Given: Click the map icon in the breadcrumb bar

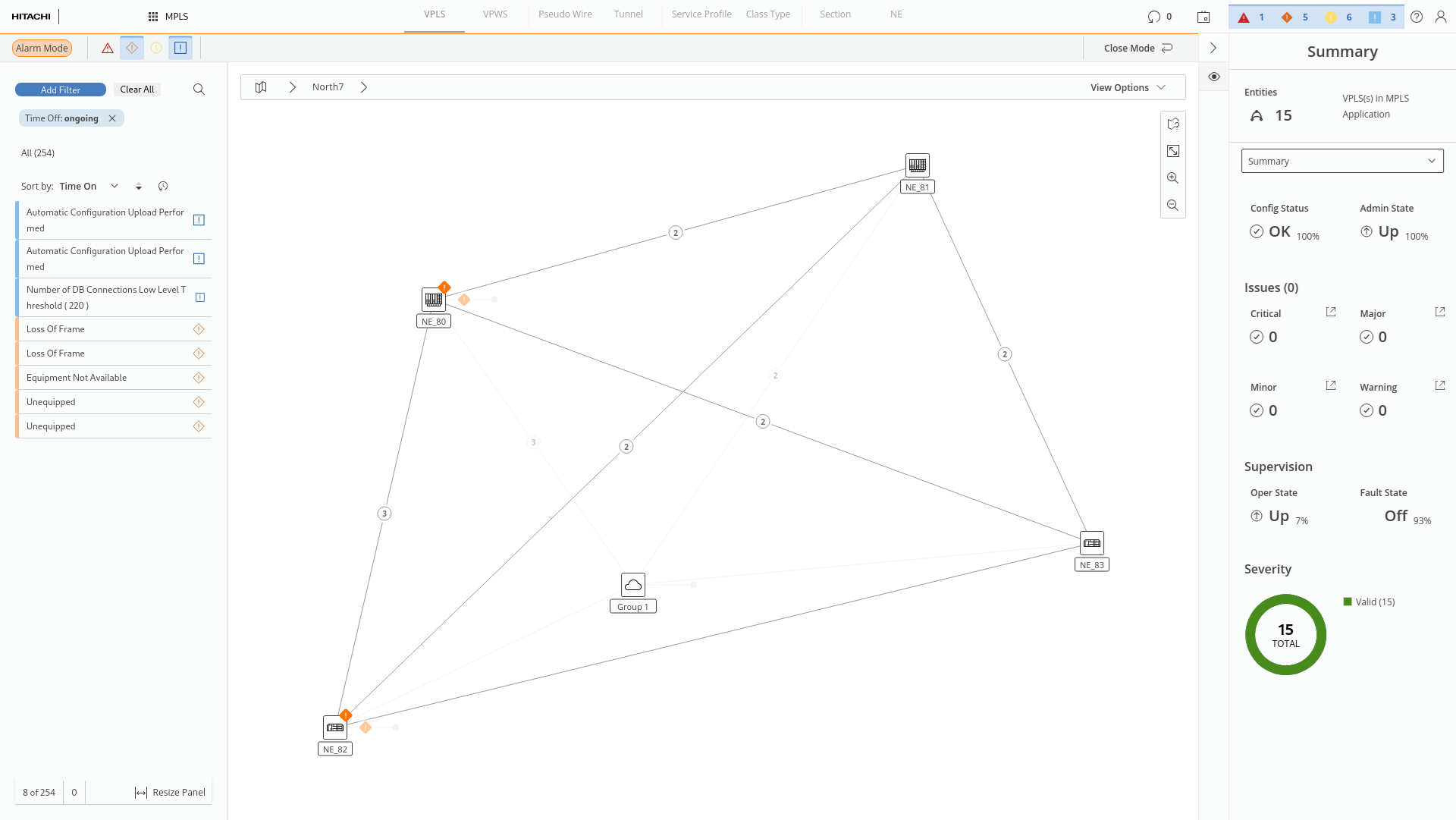Looking at the screenshot, I should 261,87.
